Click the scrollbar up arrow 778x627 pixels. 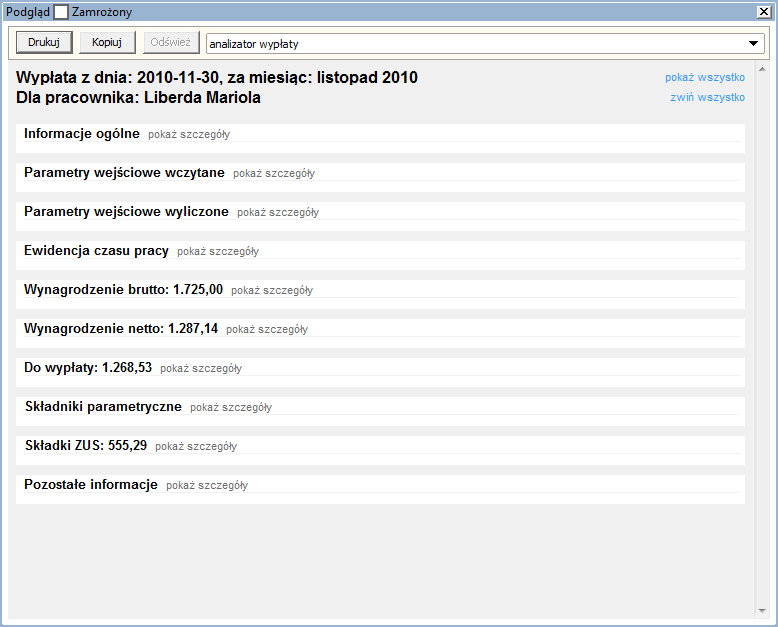point(762,70)
